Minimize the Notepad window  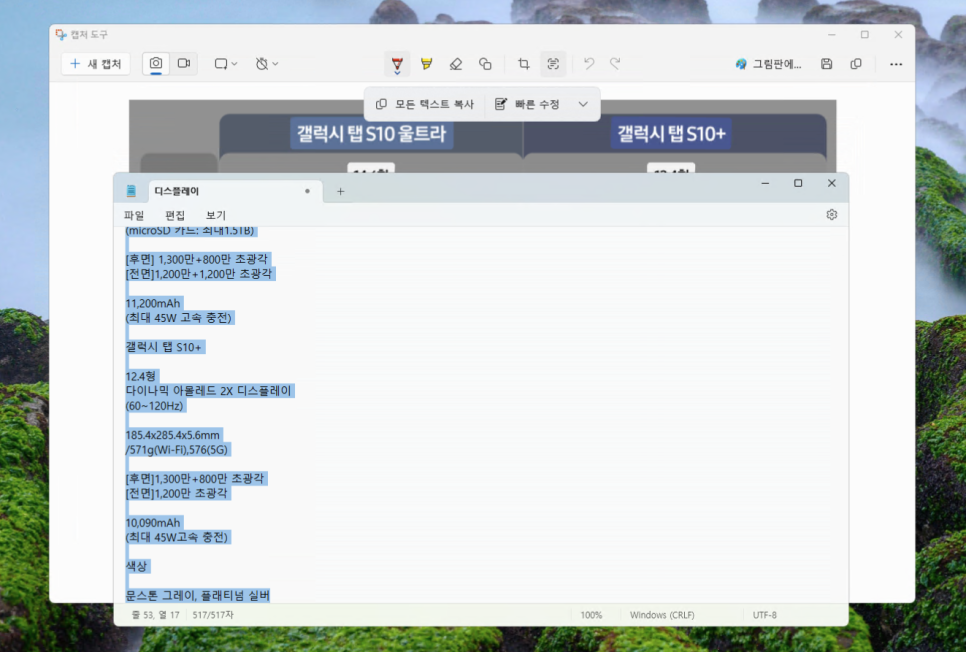click(765, 183)
